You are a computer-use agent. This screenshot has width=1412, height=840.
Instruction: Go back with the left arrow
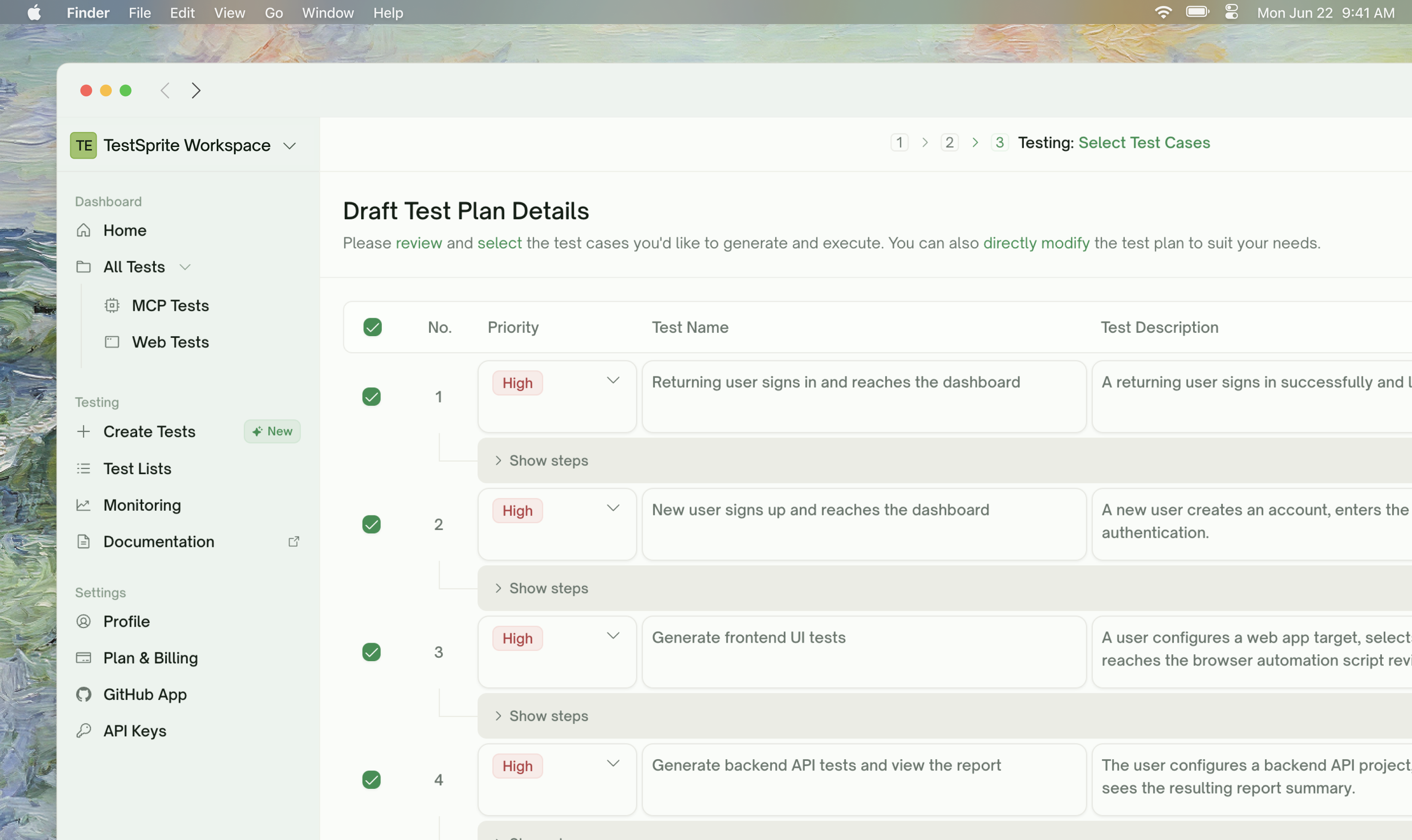165,91
